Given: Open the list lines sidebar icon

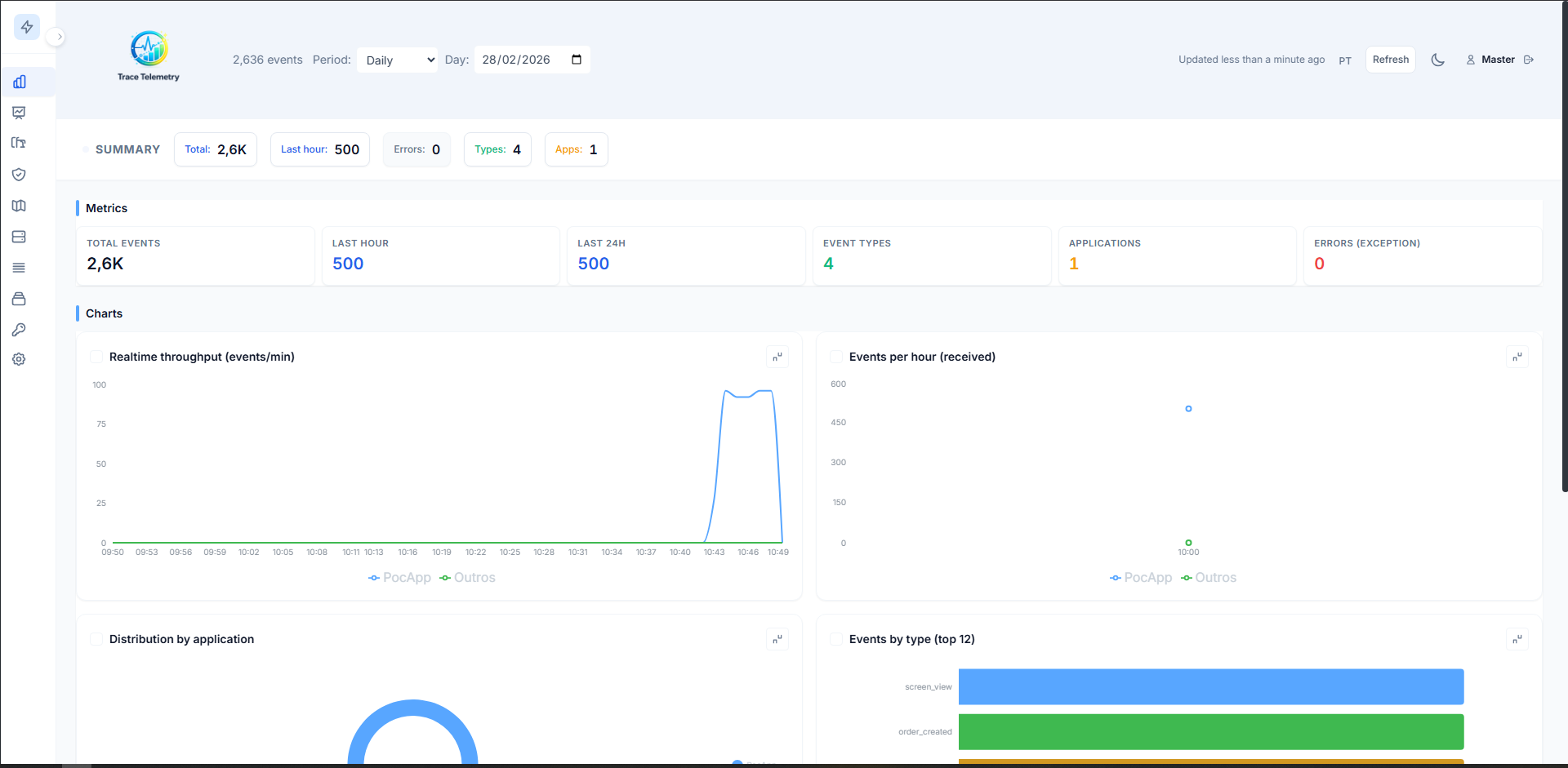Looking at the screenshot, I should [x=20, y=268].
